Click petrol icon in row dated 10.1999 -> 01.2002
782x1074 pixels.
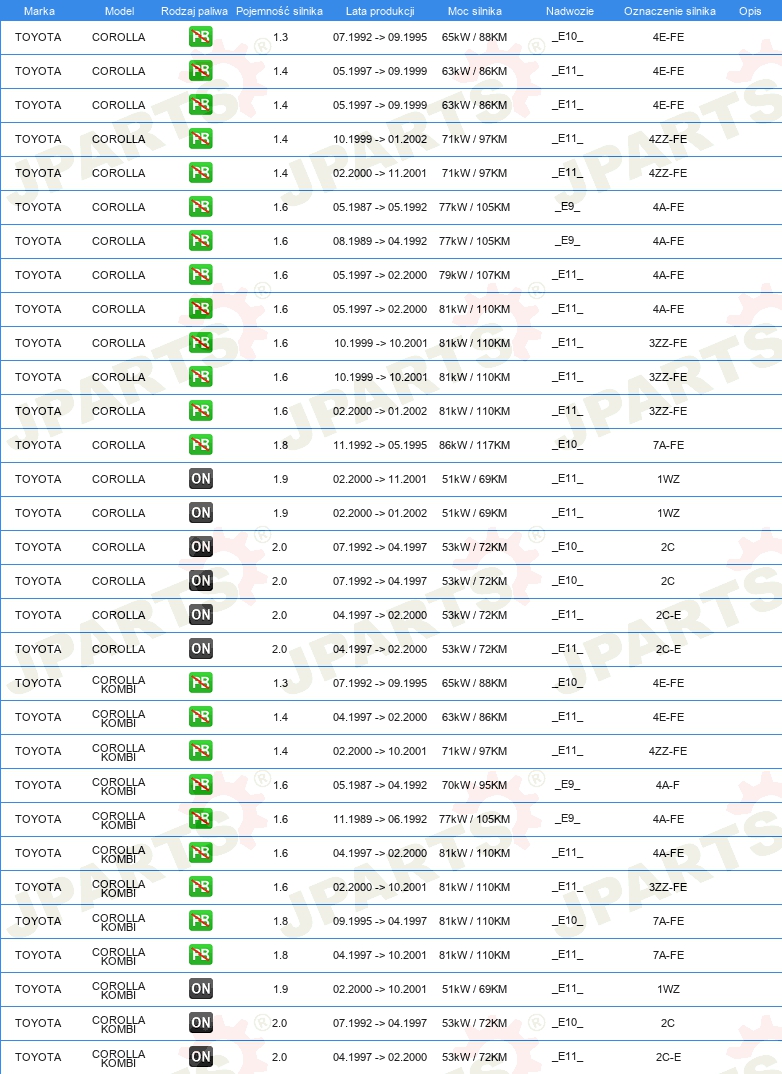pyautogui.click(x=201, y=139)
